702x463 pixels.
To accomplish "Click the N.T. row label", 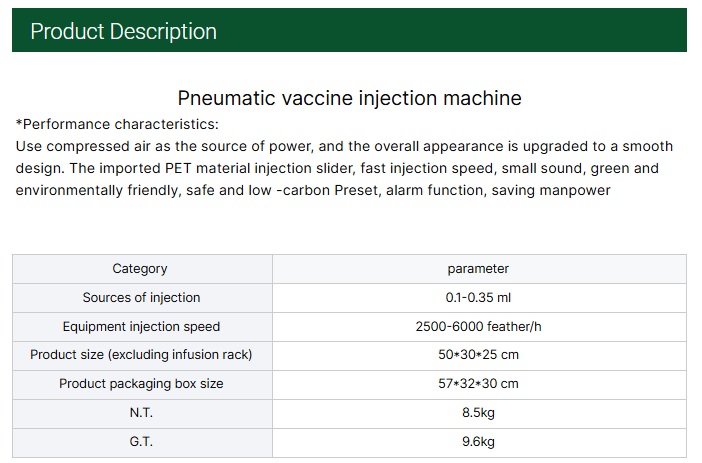I will pos(141,413).
